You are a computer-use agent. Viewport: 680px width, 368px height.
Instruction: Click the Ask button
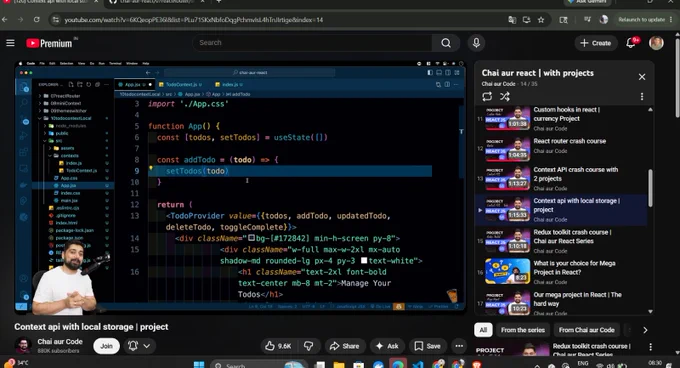(x=387, y=346)
